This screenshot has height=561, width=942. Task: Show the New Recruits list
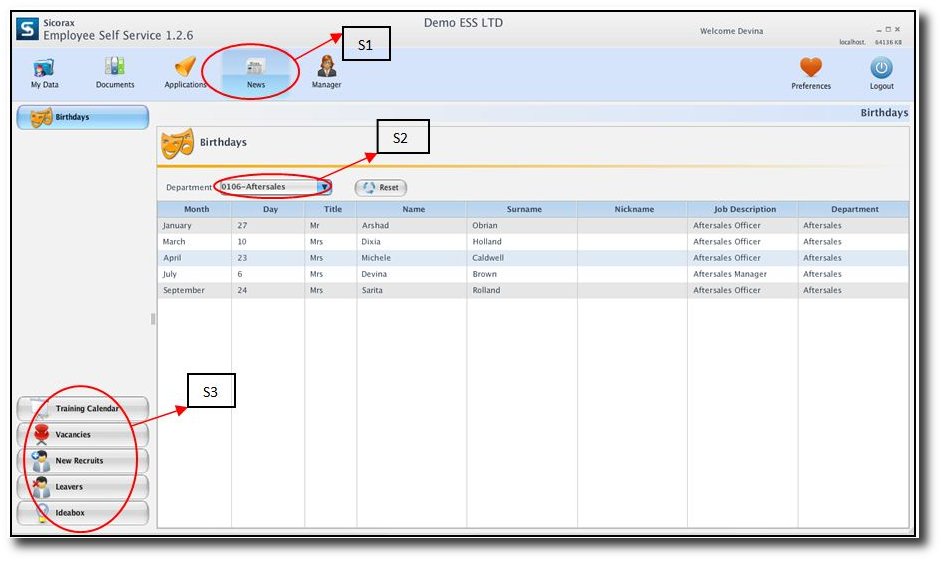tap(83, 461)
